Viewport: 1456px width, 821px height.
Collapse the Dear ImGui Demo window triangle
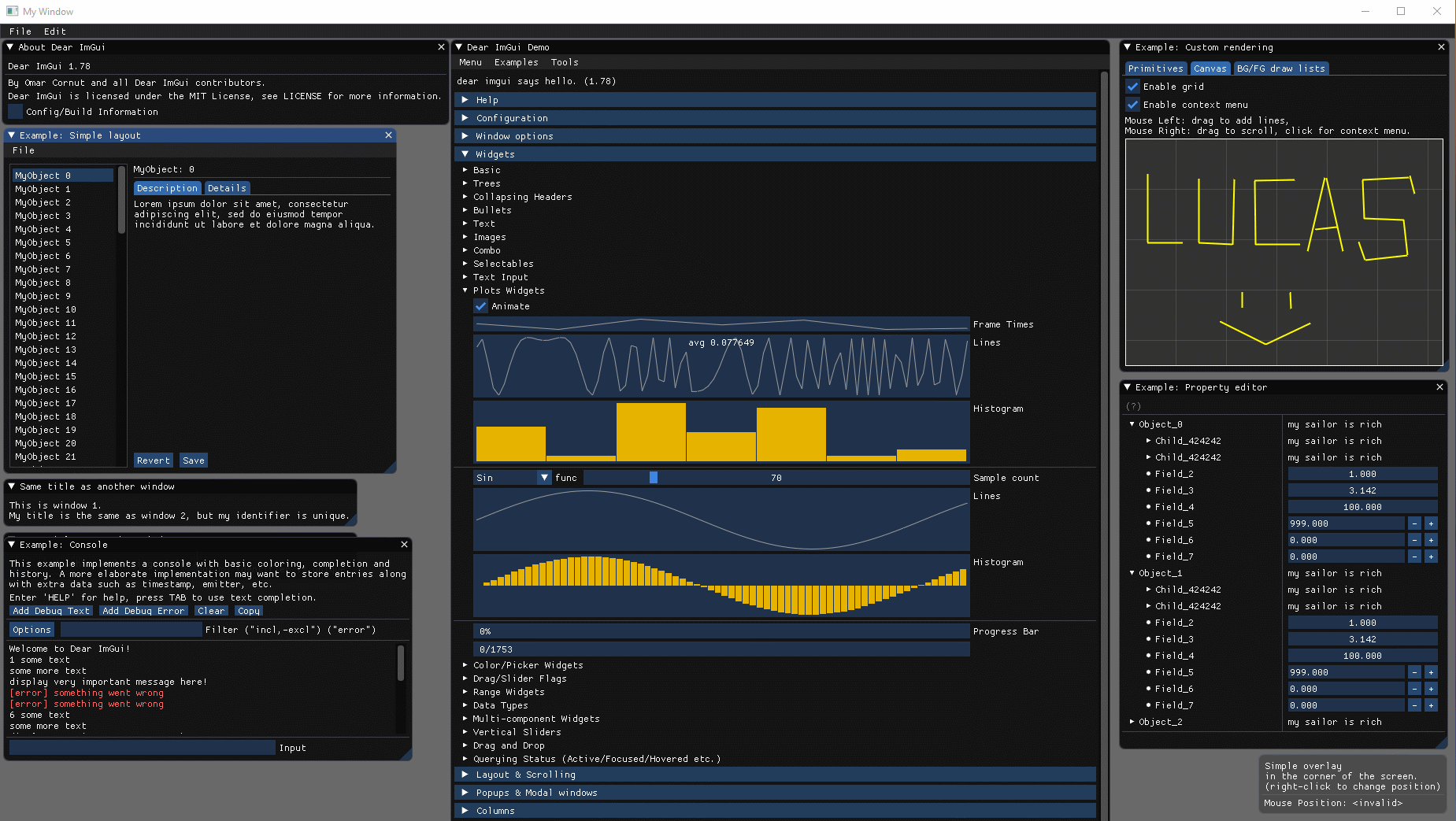[x=459, y=47]
